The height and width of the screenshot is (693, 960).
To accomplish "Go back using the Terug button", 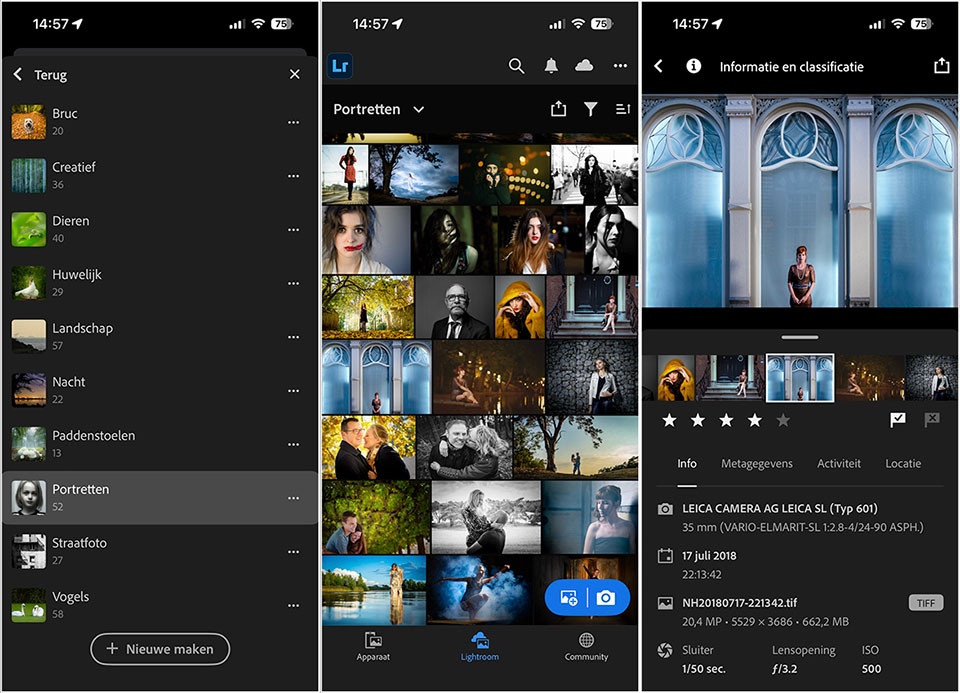I will pos(40,75).
